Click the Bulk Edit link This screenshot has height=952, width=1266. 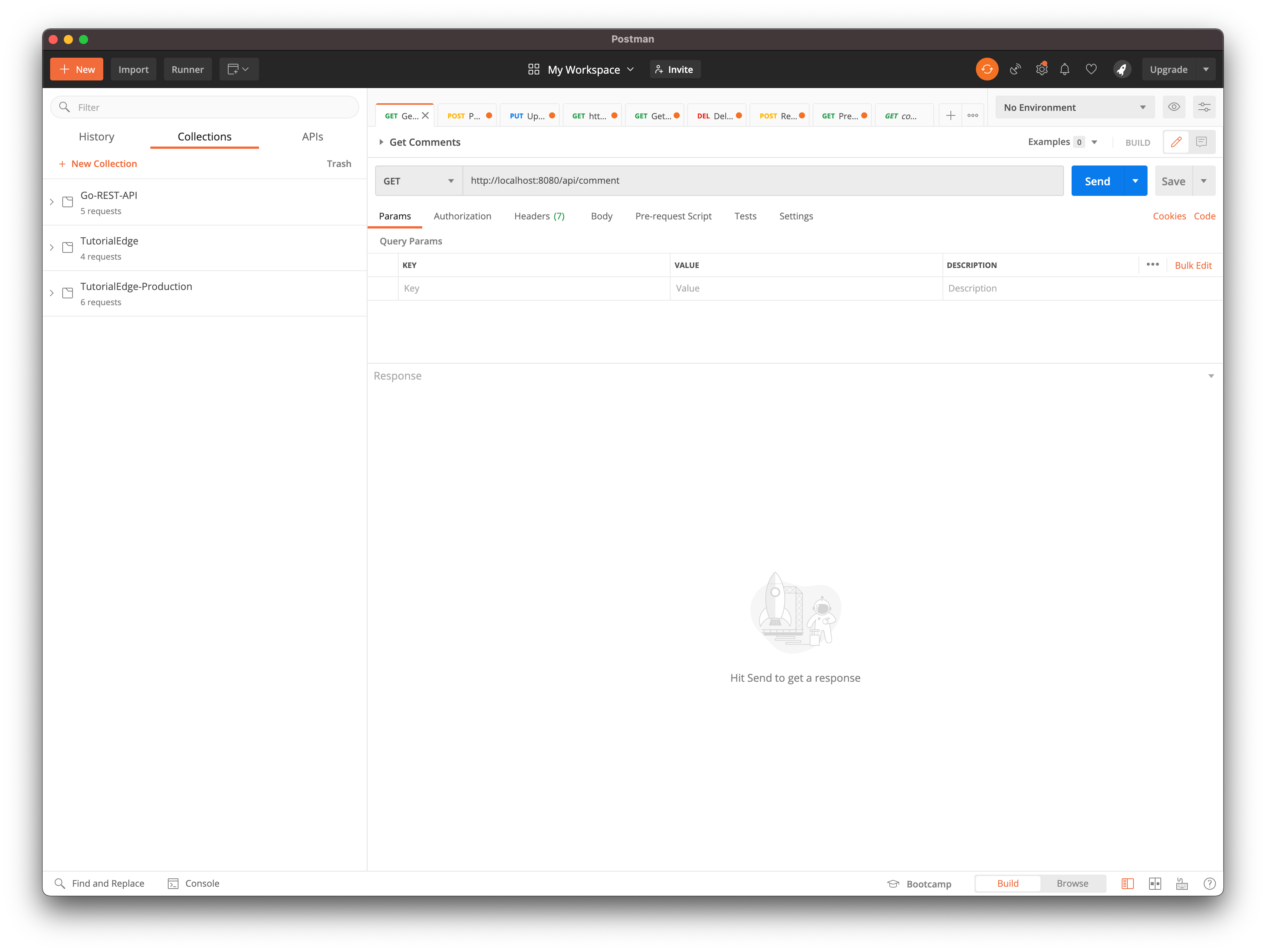click(1193, 265)
